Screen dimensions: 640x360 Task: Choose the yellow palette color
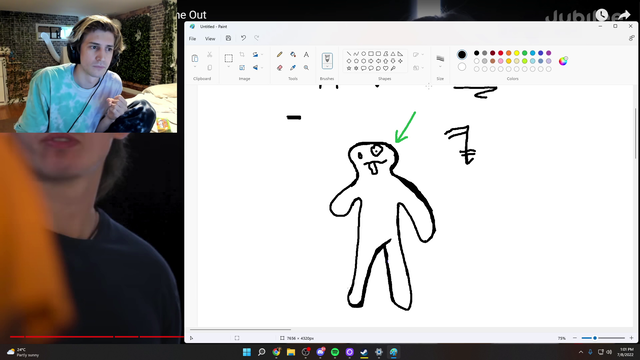click(517, 53)
